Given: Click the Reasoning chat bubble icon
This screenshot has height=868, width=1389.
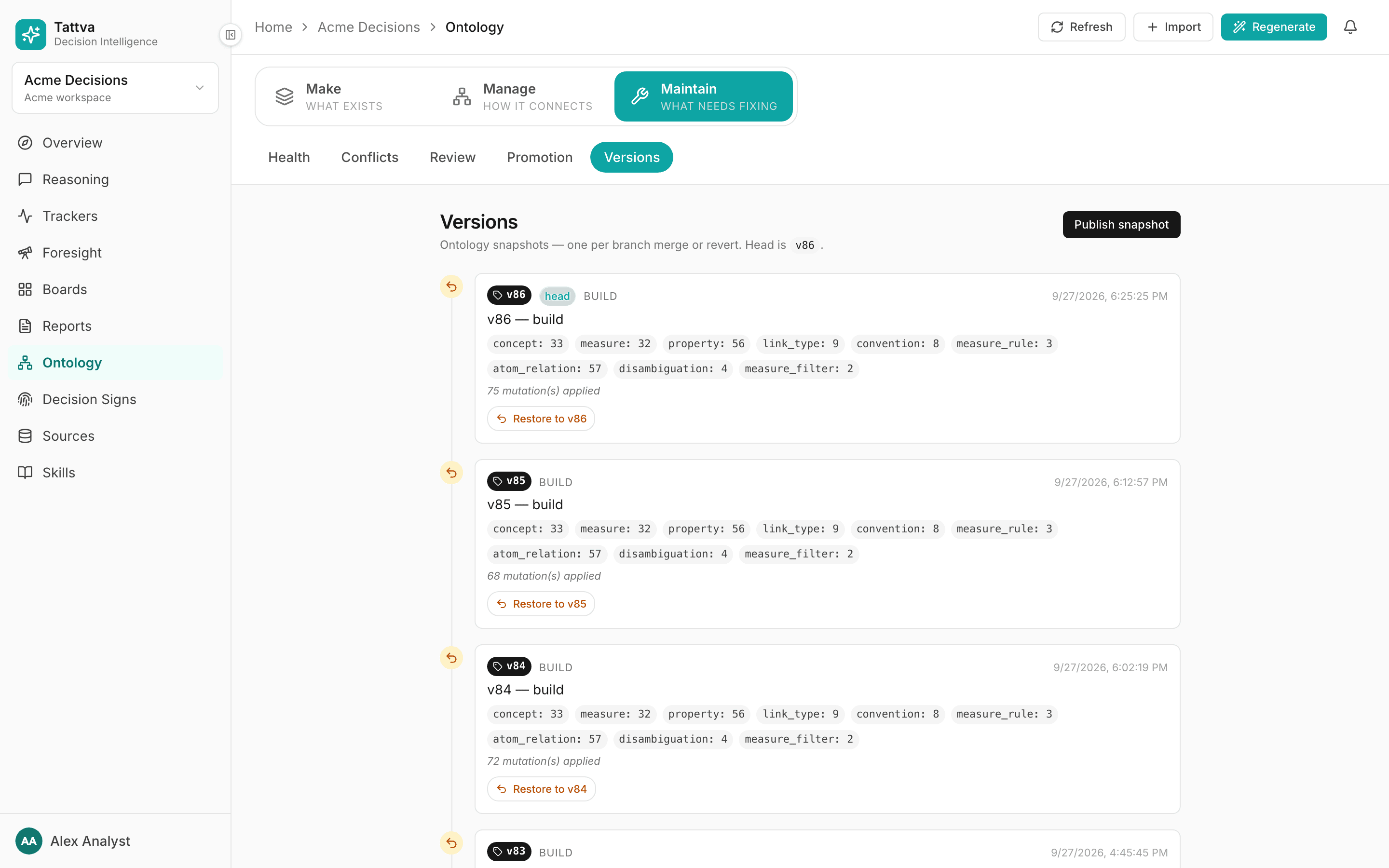Looking at the screenshot, I should (x=25, y=179).
